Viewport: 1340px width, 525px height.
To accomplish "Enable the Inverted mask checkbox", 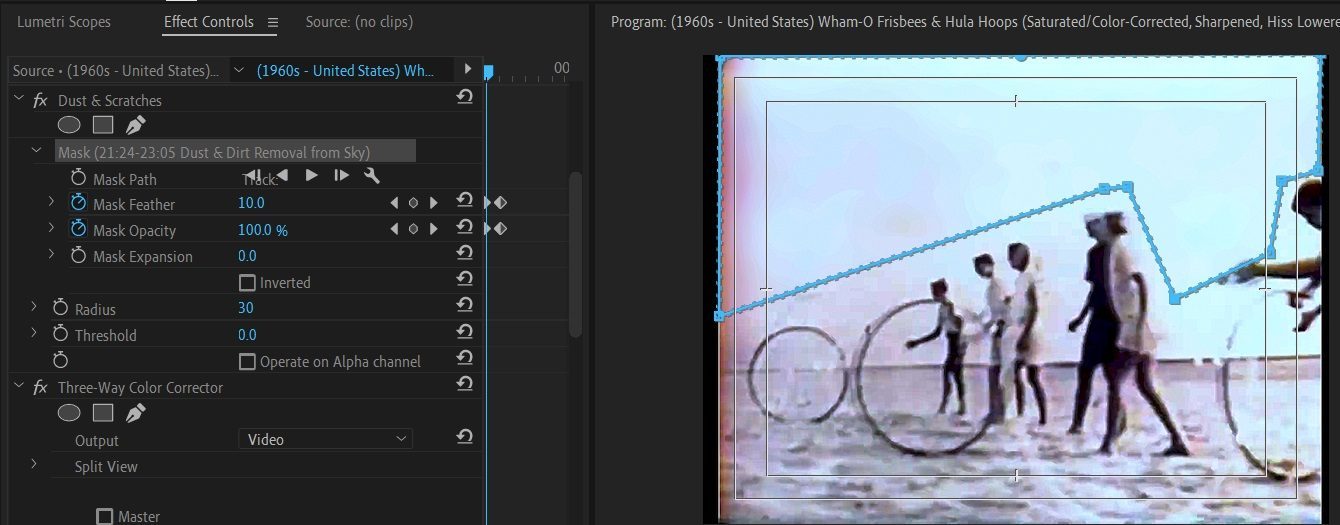I will [x=247, y=282].
